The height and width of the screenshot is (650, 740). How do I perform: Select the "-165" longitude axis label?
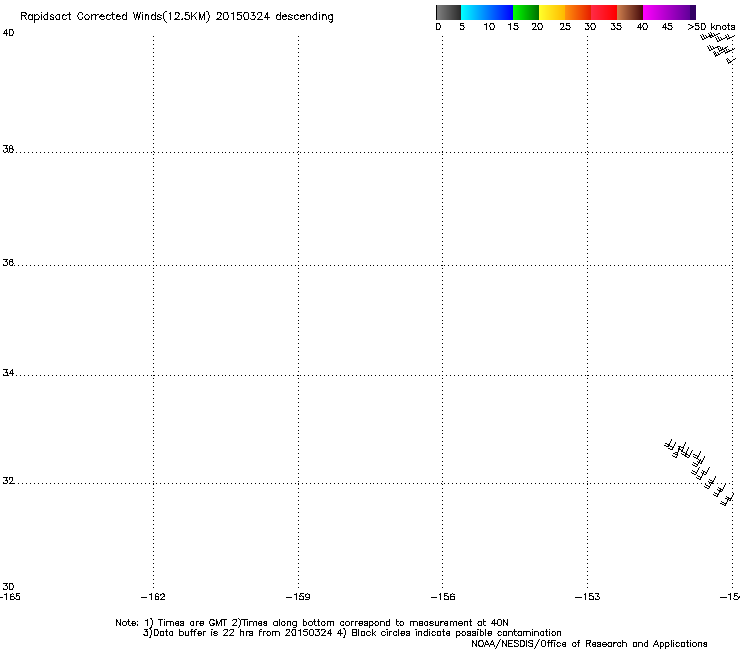10,597
